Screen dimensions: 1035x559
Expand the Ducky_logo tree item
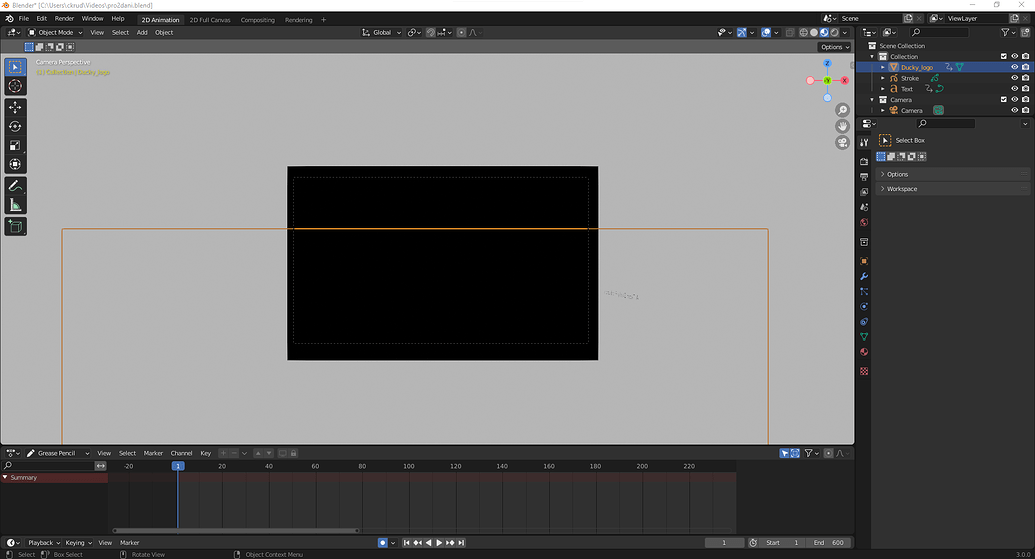(x=883, y=67)
